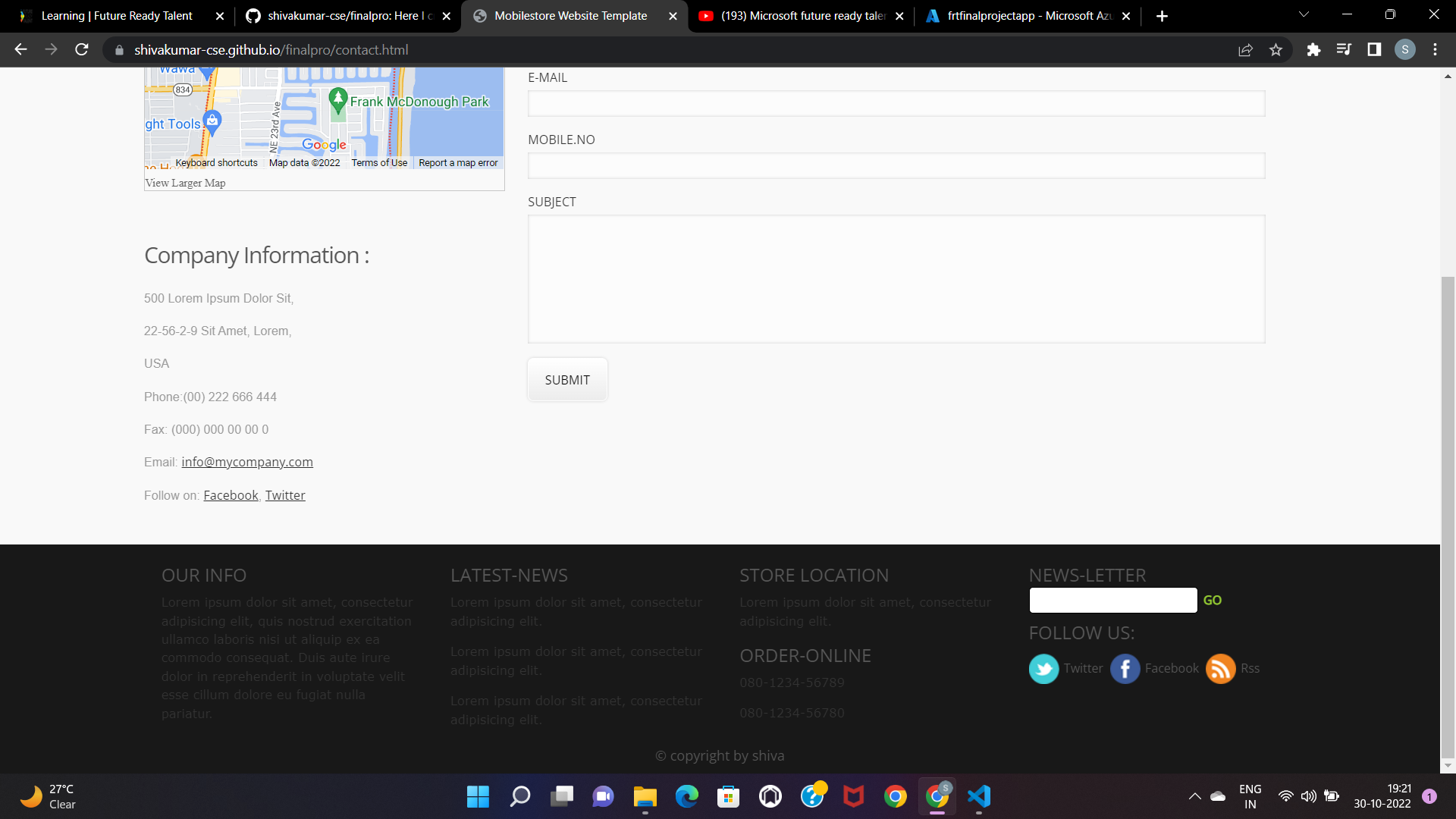Open the Facebook icon in footer Follow Us
Viewport: 1456px width, 819px height.
click(x=1125, y=668)
